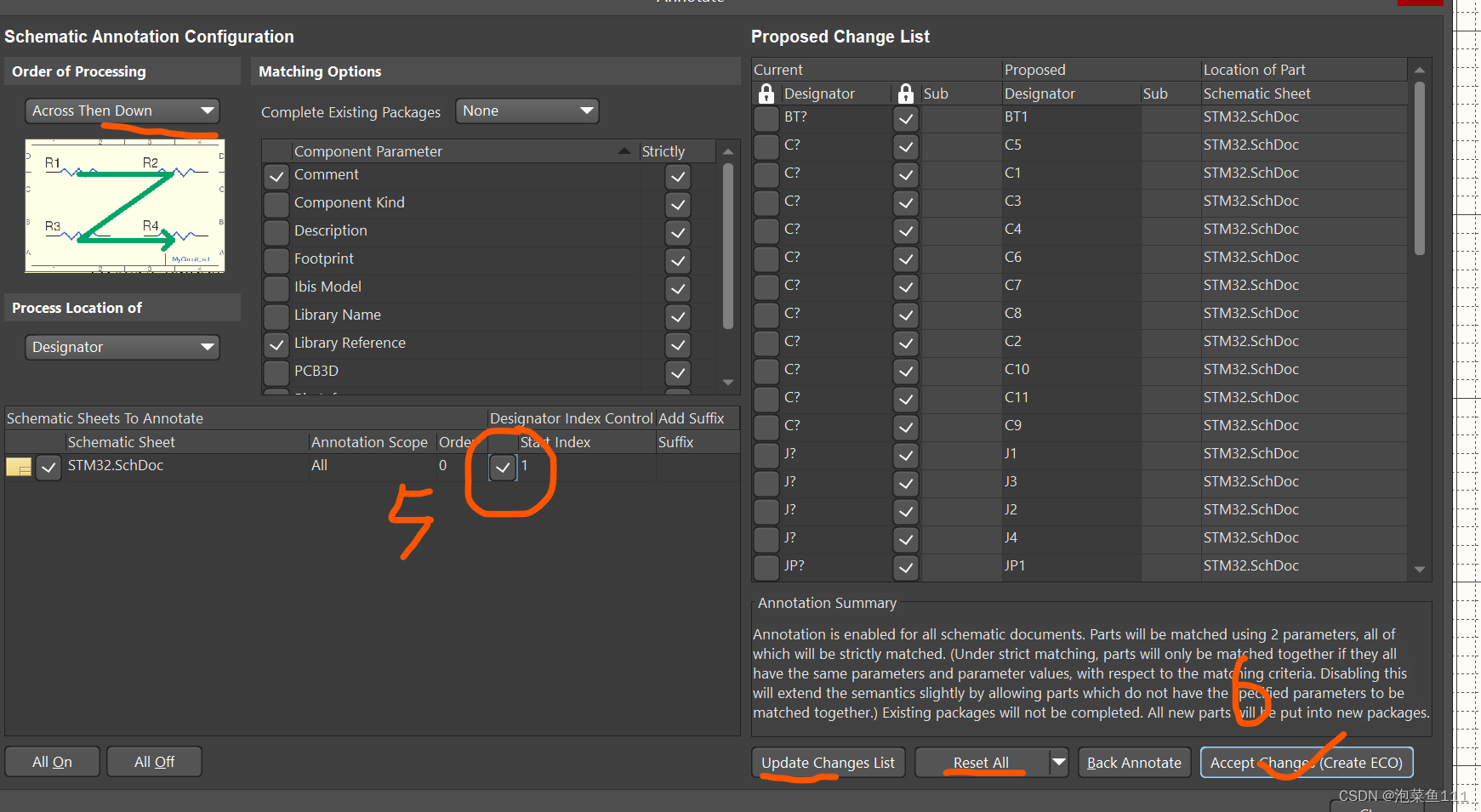Click the processing order preview image
1481x812 pixels.
click(125, 206)
